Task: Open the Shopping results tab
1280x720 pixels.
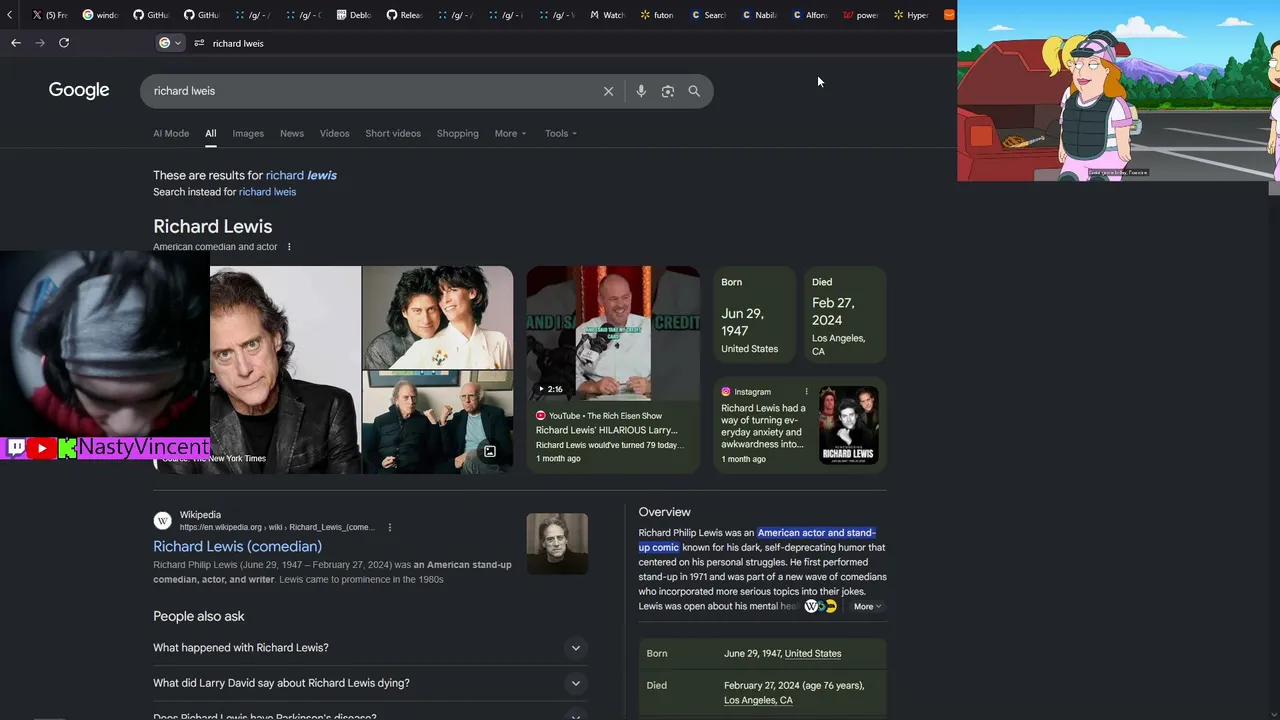Action: coord(458,133)
